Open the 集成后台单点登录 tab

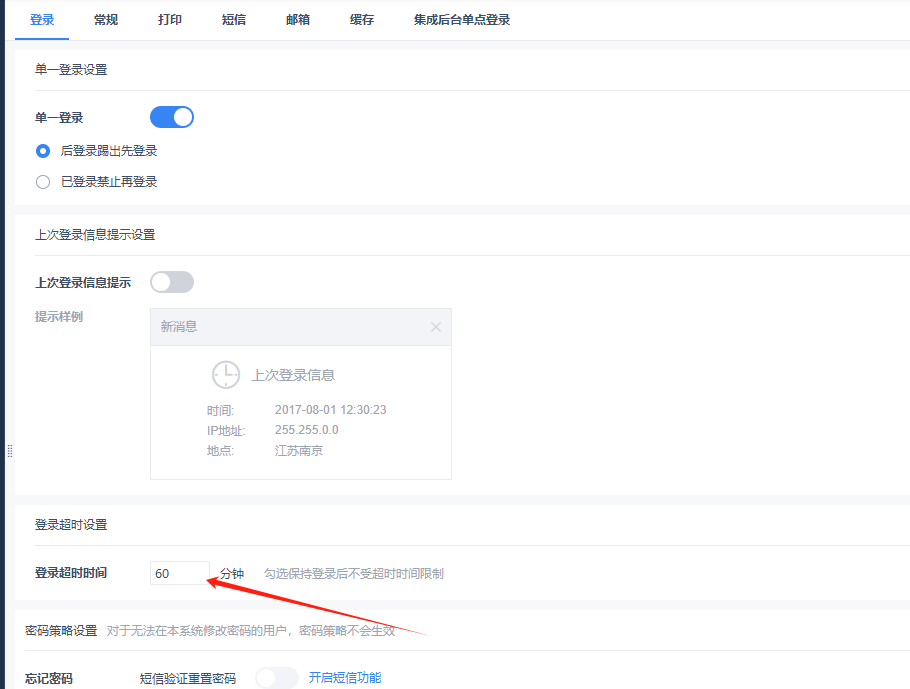coord(462,20)
